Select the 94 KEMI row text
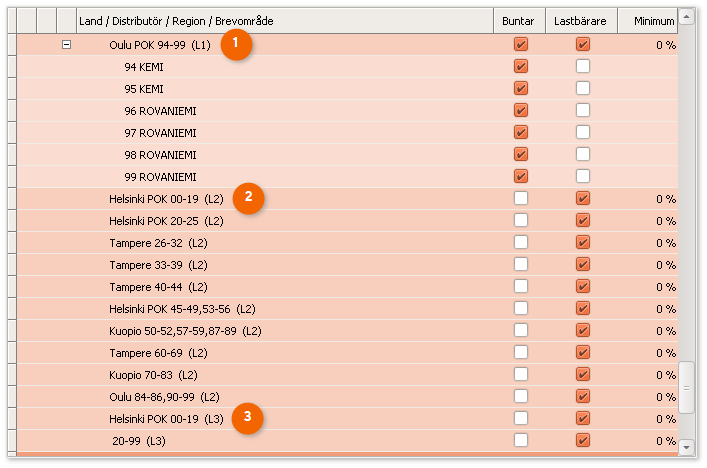 [144, 67]
